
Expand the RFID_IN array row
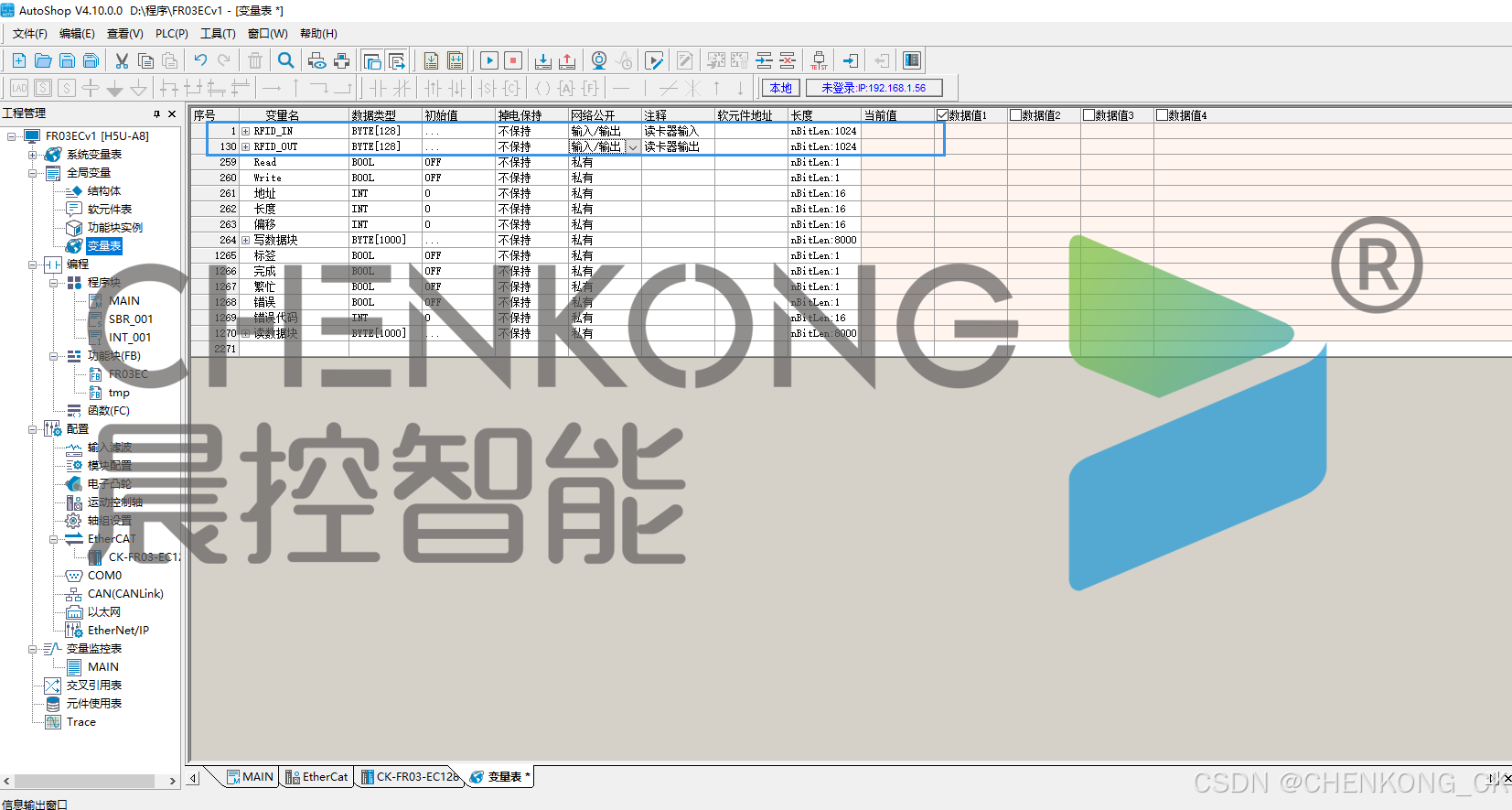[245, 132]
